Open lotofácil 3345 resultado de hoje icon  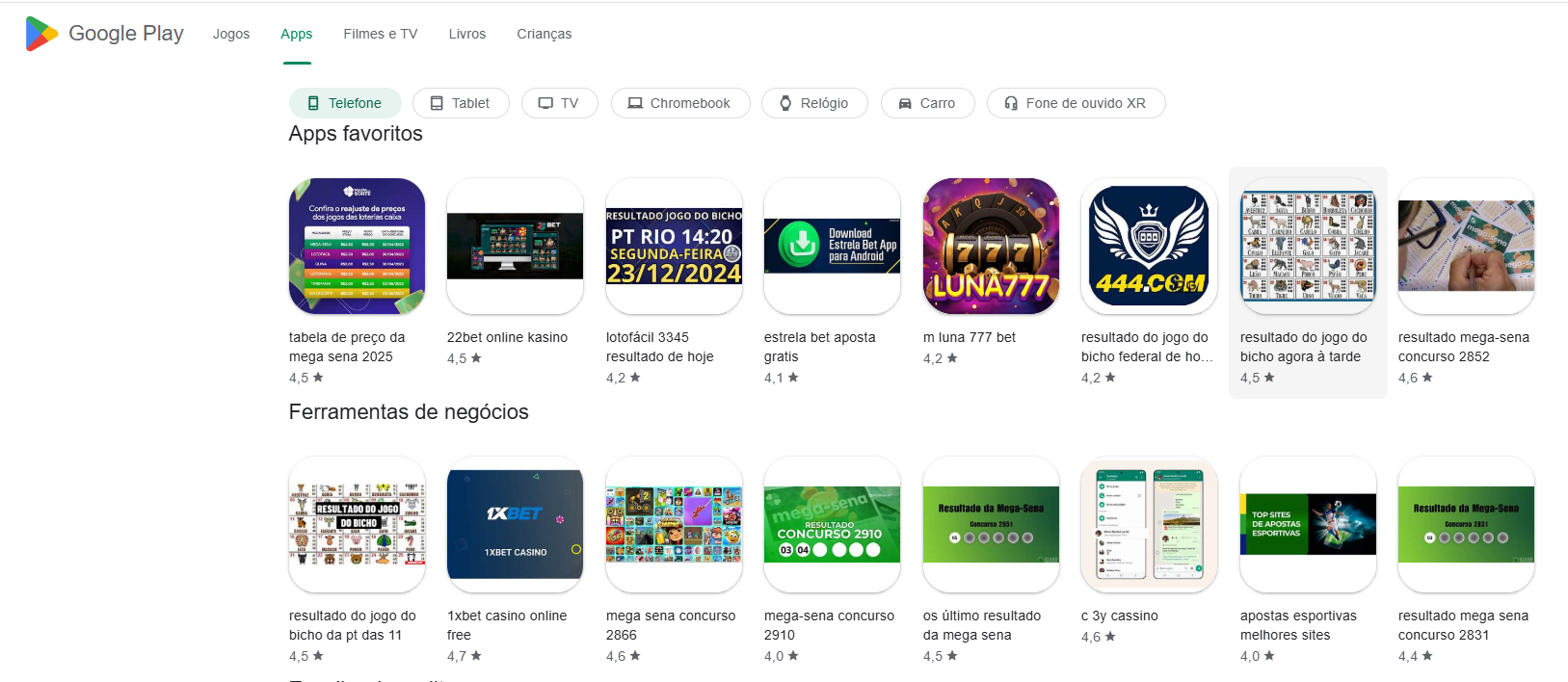coord(674,246)
